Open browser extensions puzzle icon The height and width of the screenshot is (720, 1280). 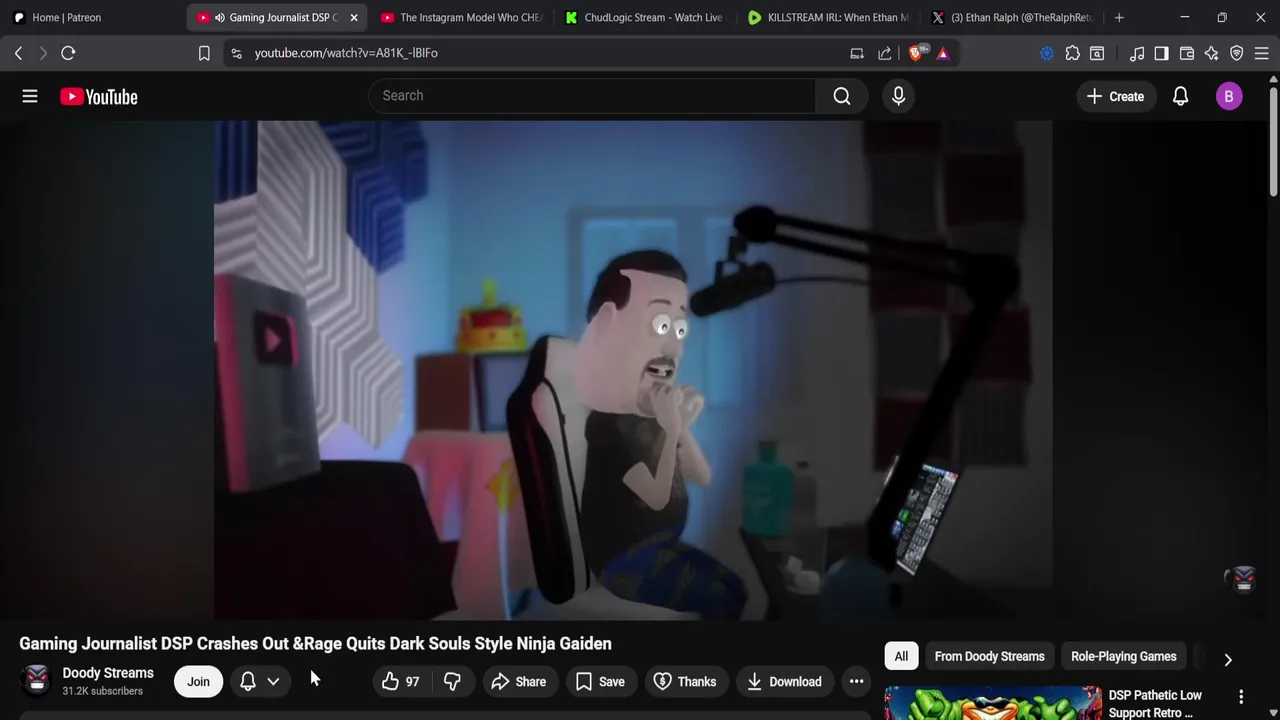coord(1072,53)
